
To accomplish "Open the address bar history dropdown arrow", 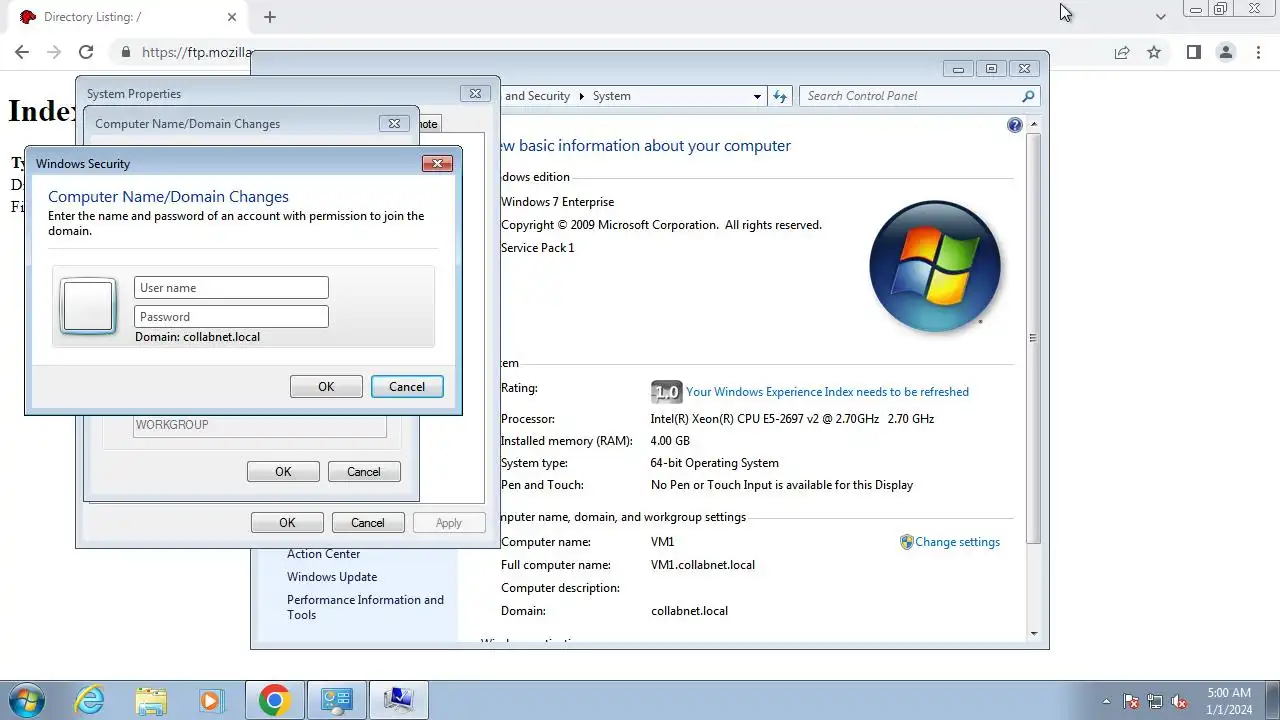I will coord(757,96).
